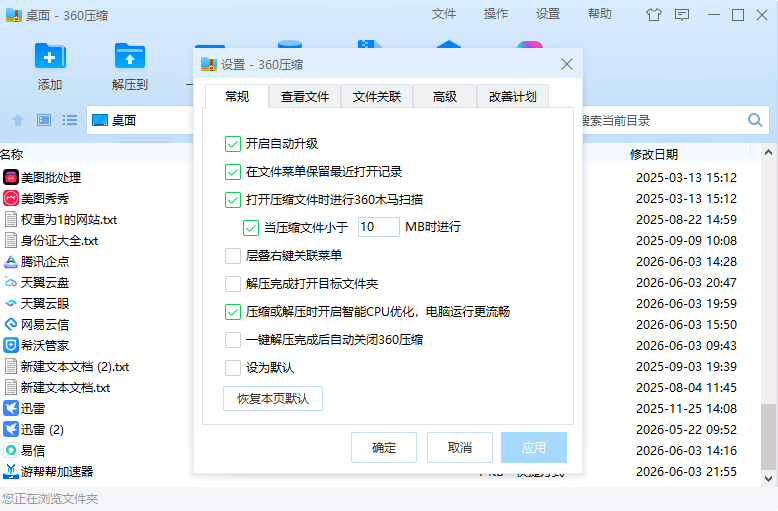Enable 层叠右键关联菜单 checkbox
The width and height of the screenshot is (778, 511).
coord(233,256)
